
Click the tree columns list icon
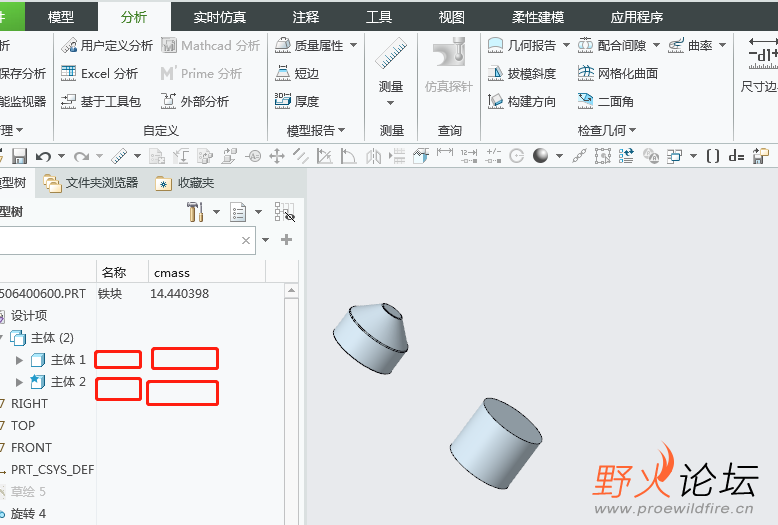(x=238, y=212)
